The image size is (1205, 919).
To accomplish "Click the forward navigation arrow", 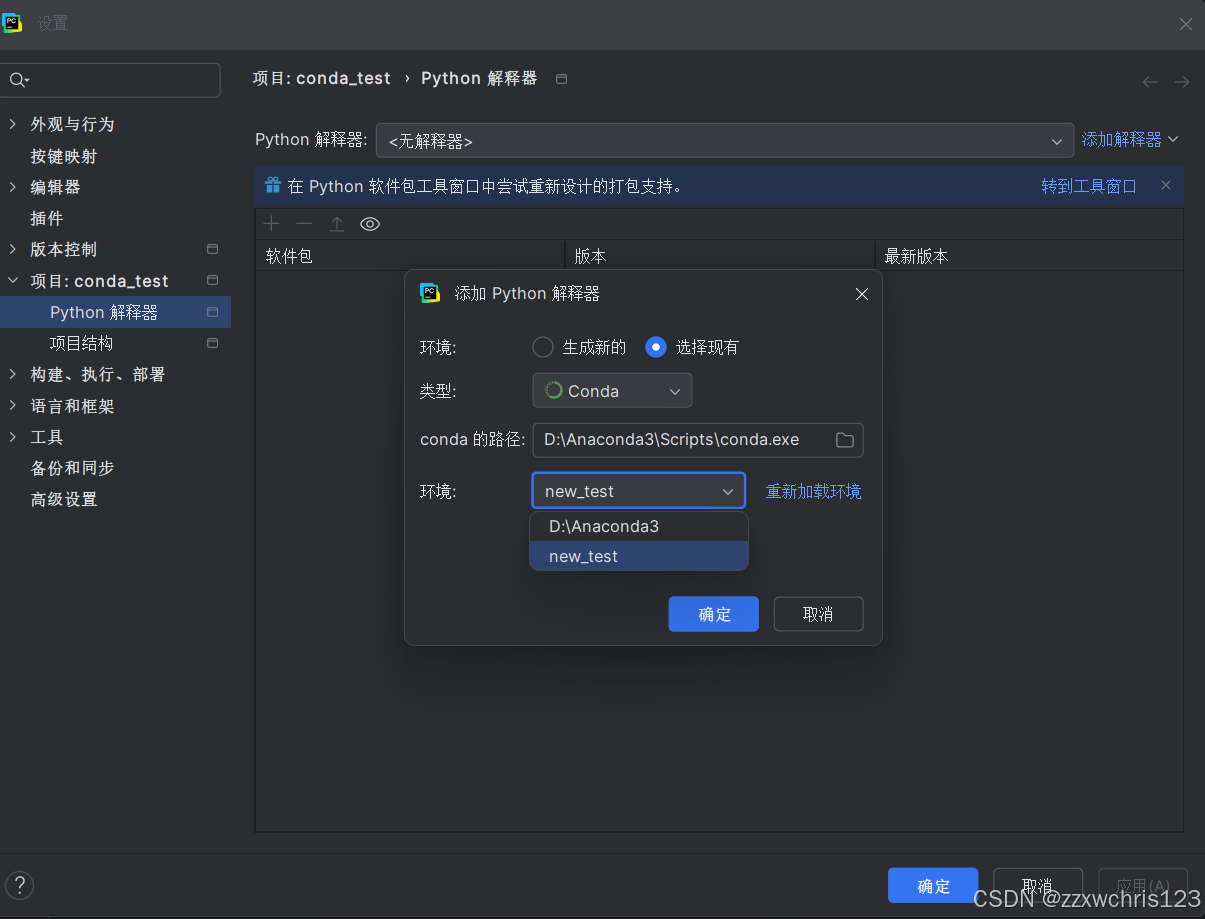I will (1182, 82).
